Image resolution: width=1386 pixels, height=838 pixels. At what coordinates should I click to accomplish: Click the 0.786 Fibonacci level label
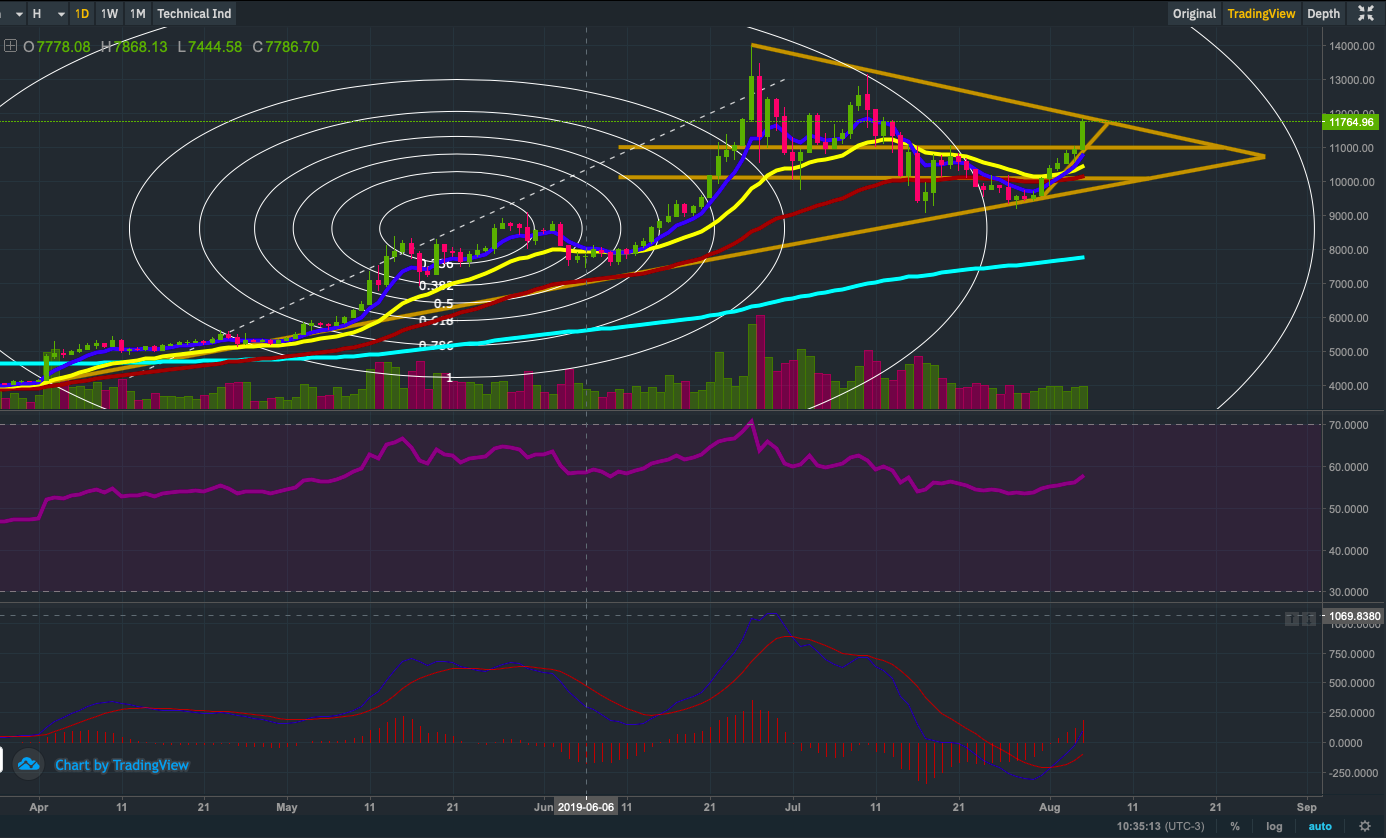436,345
